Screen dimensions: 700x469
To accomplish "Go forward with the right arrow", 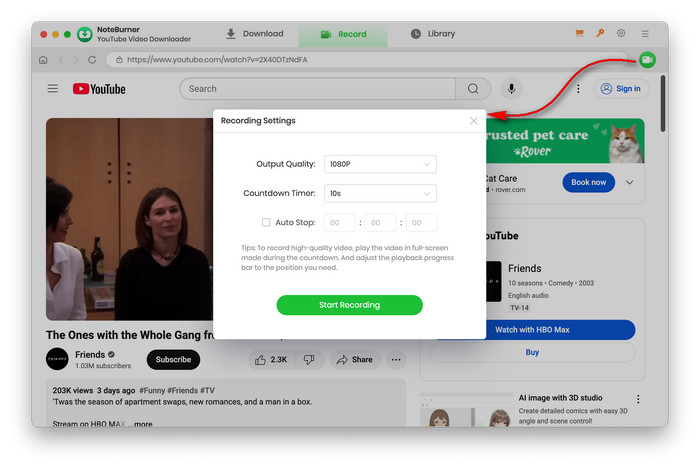I will pos(76,60).
